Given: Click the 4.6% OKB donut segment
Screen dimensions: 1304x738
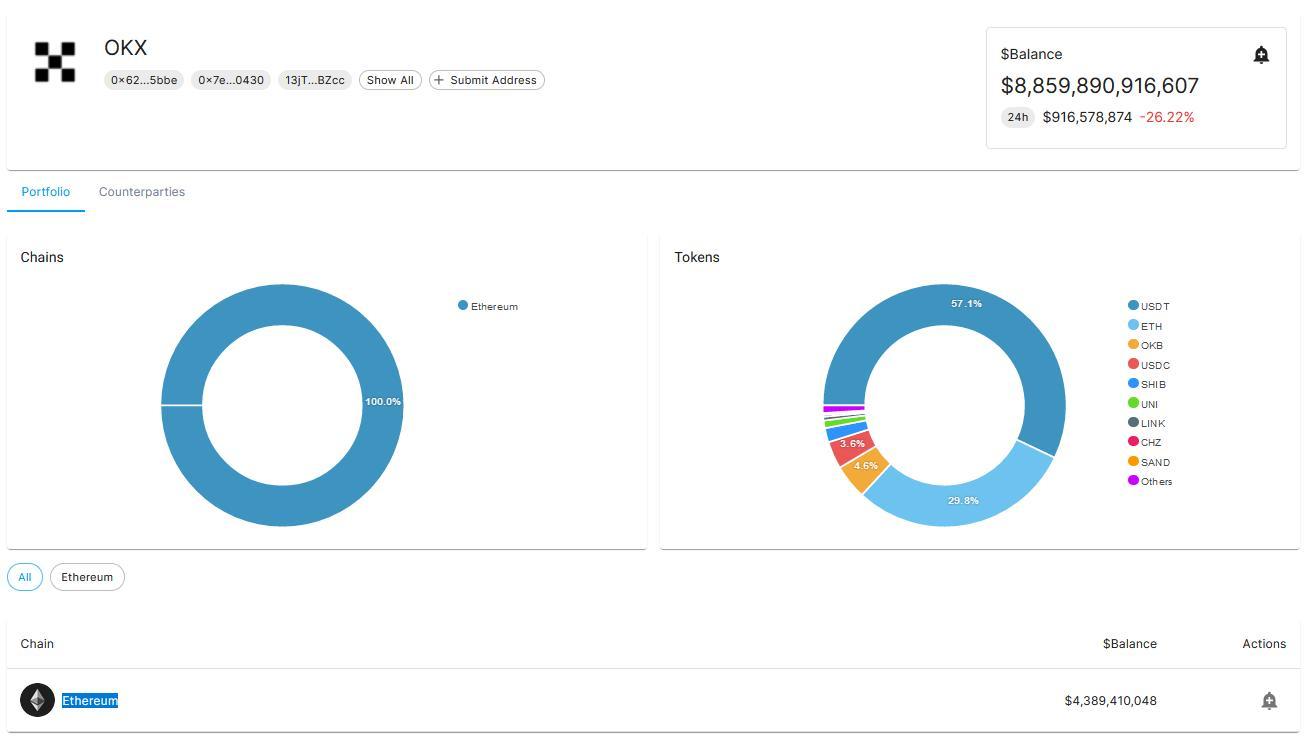Looking at the screenshot, I should 866,467.
